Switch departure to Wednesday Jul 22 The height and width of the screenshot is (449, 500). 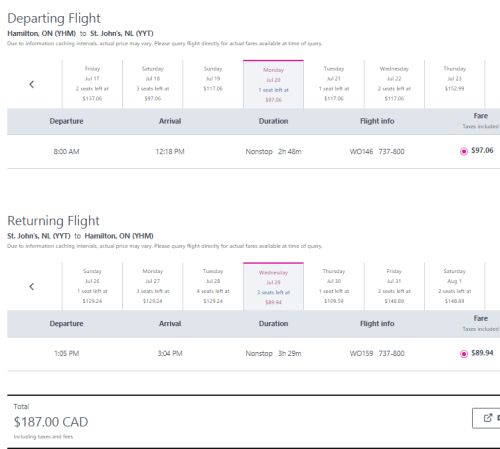[394, 84]
